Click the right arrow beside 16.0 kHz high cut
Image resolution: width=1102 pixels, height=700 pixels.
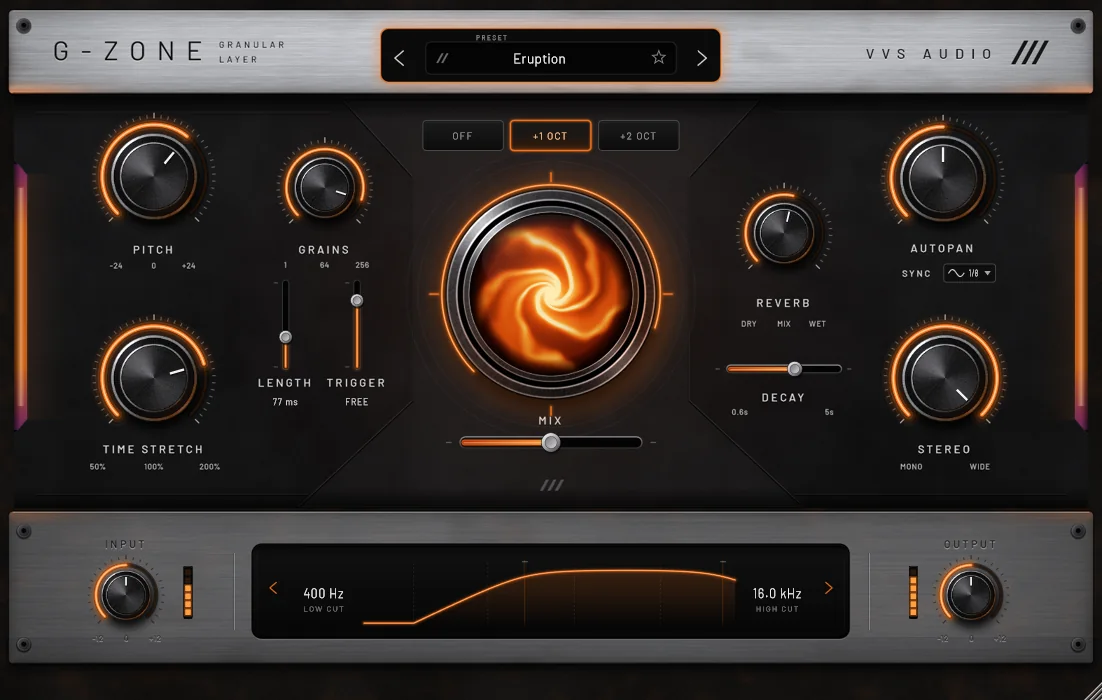[829, 588]
